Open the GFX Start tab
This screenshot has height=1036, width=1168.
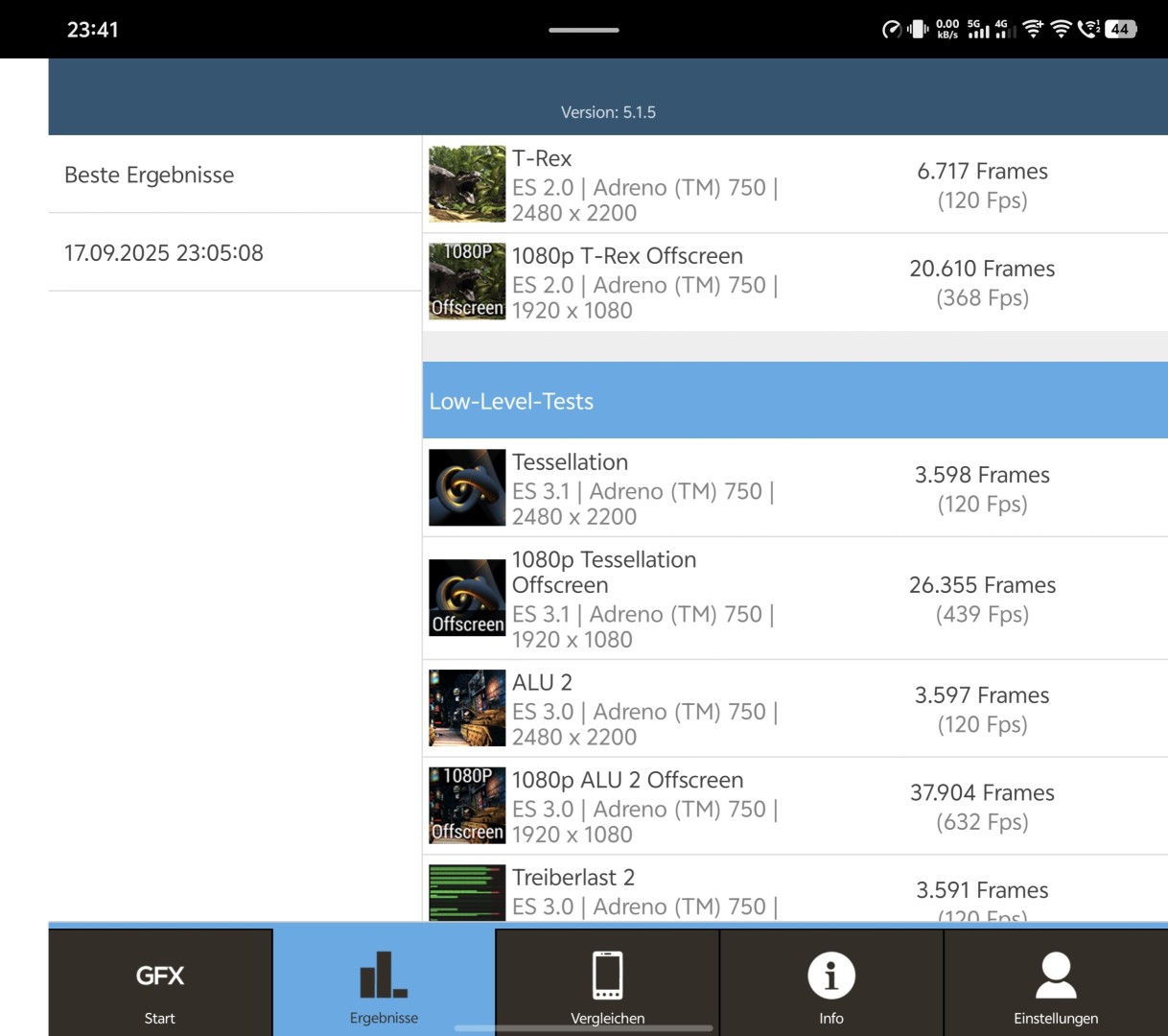160,983
